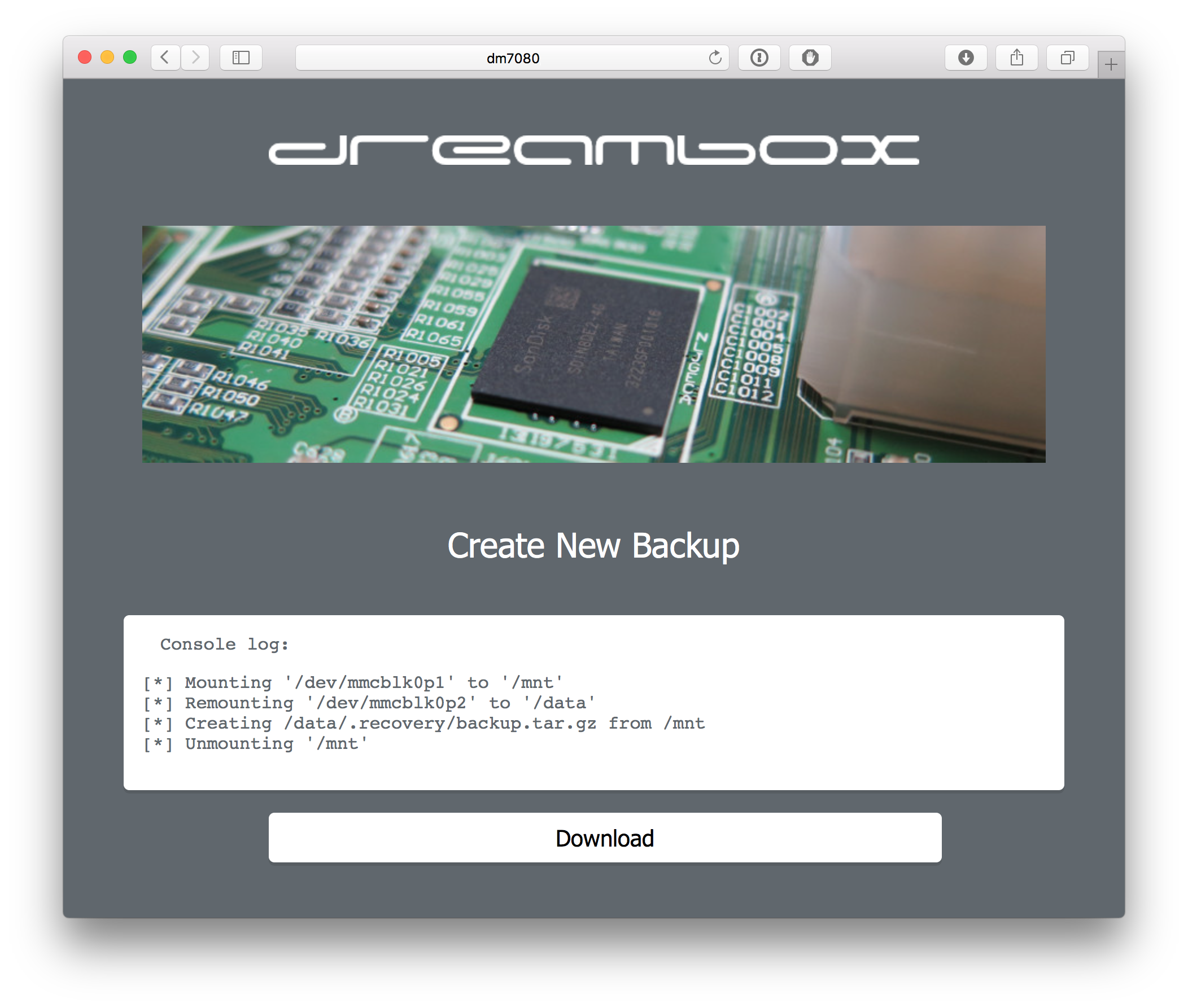Click the dreambox logo
The height and width of the screenshot is (1008, 1188).
593,150
